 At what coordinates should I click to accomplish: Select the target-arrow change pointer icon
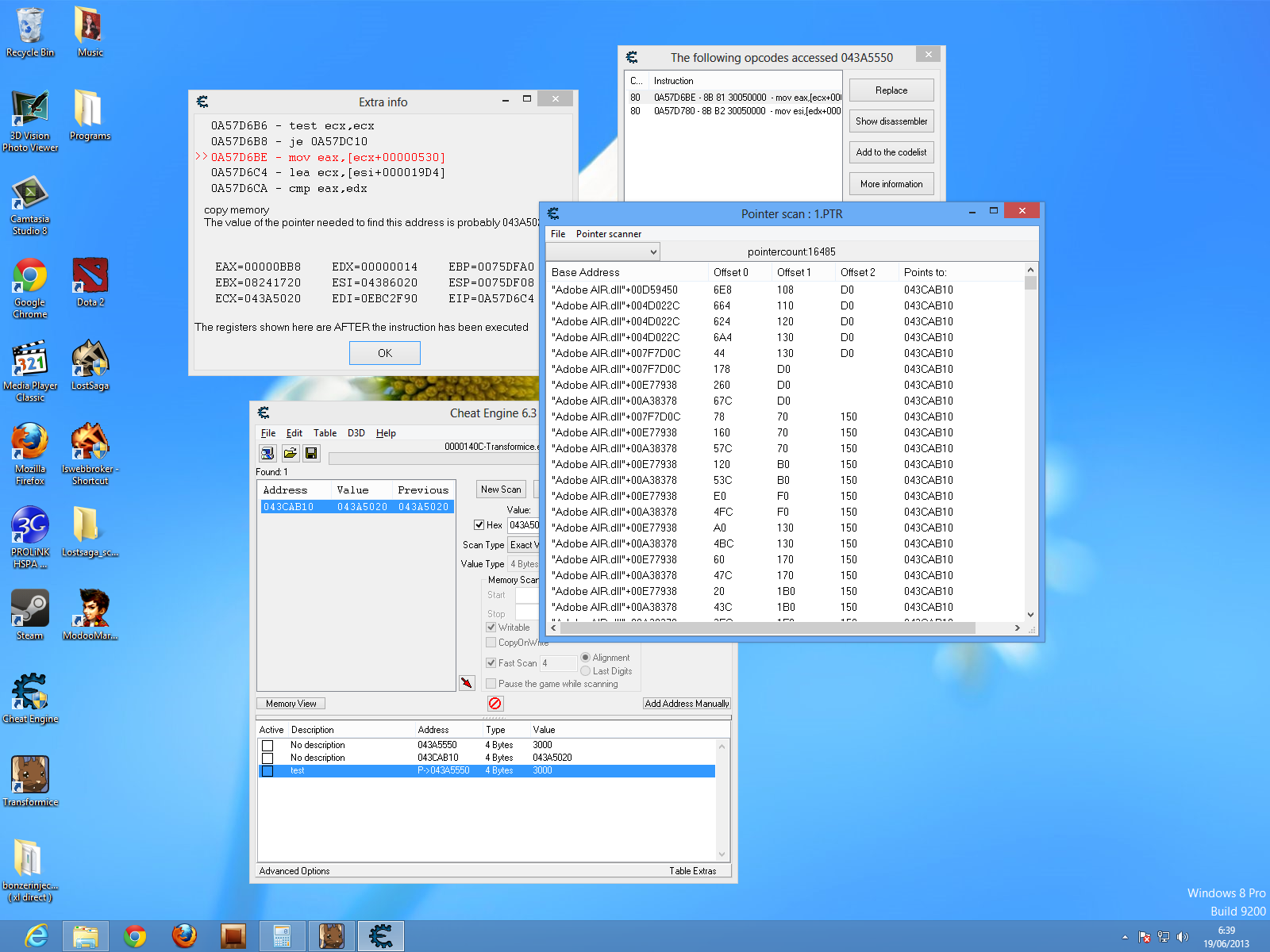[468, 683]
